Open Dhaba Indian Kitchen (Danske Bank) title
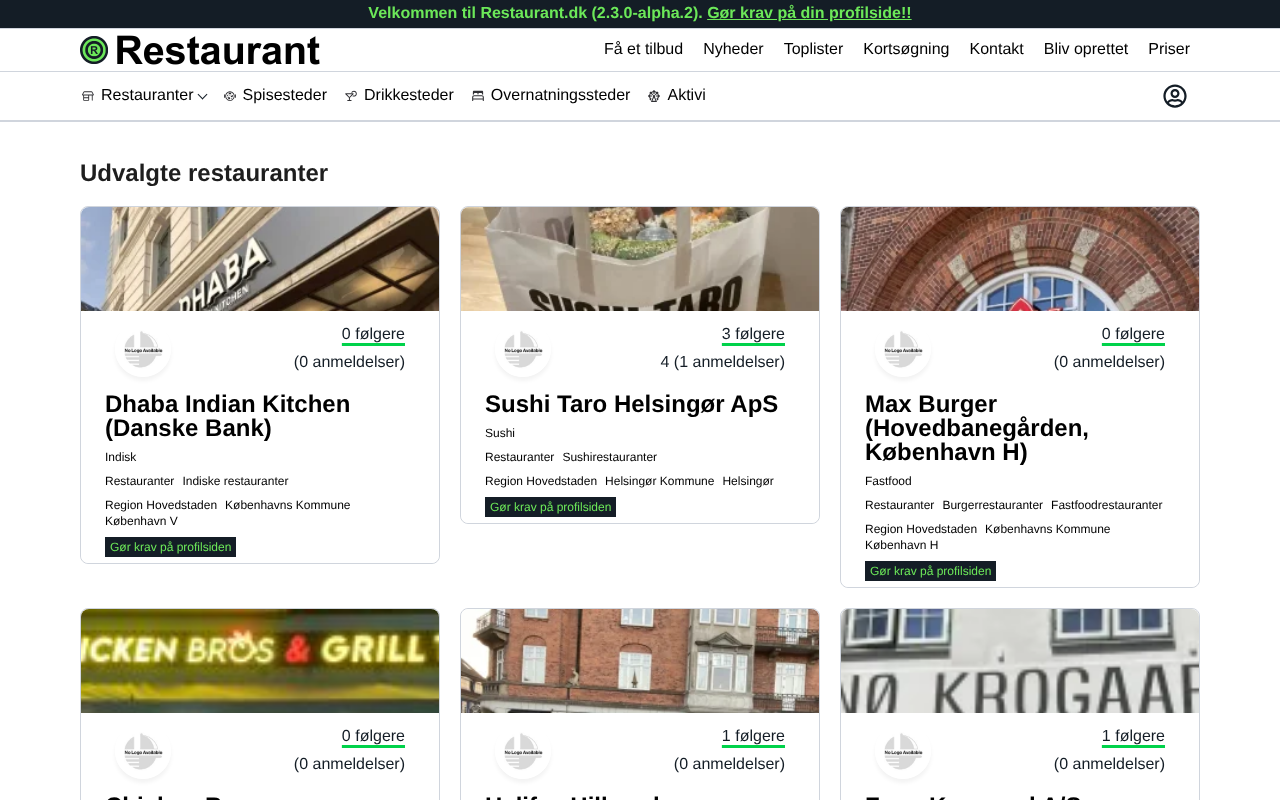The height and width of the screenshot is (800, 1280). tap(228, 416)
